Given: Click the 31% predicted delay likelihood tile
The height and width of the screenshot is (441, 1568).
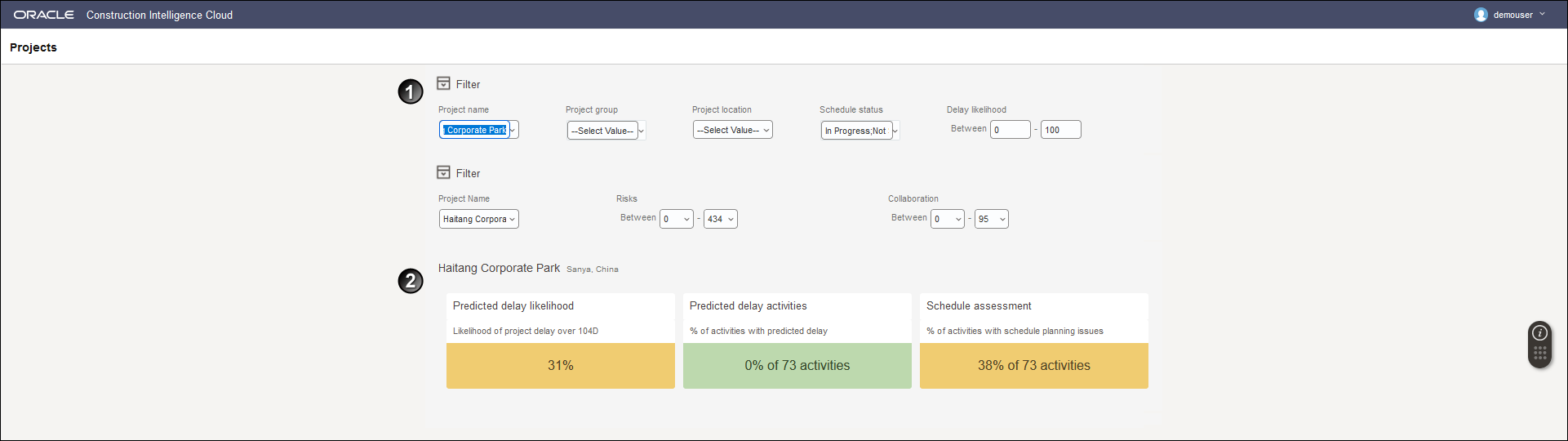Looking at the screenshot, I should (x=561, y=366).
